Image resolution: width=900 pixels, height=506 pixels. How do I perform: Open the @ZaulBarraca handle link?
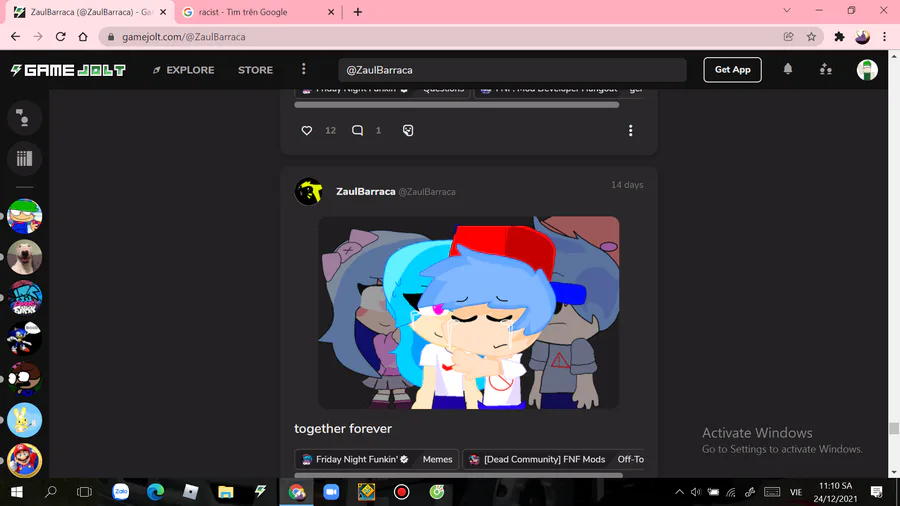click(427, 192)
